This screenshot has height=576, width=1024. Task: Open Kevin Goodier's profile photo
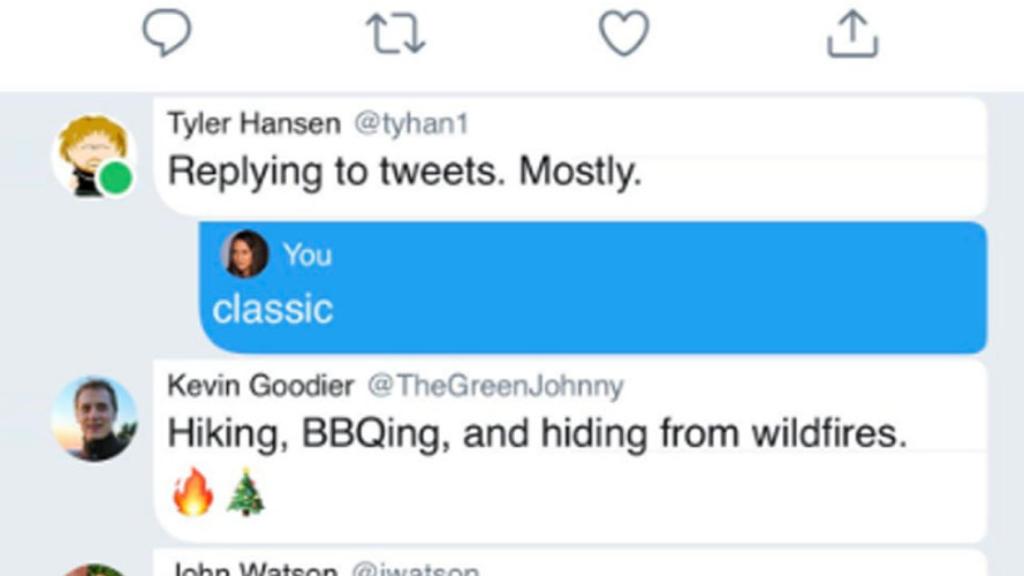[94, 418]
